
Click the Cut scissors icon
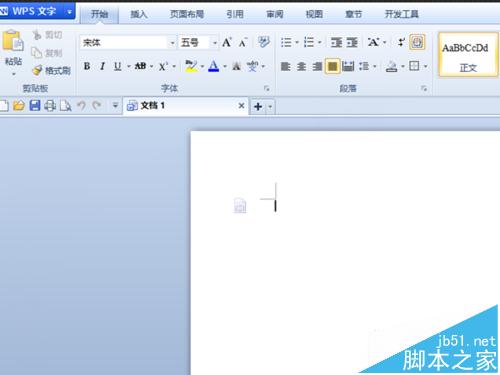click(37, 35)
